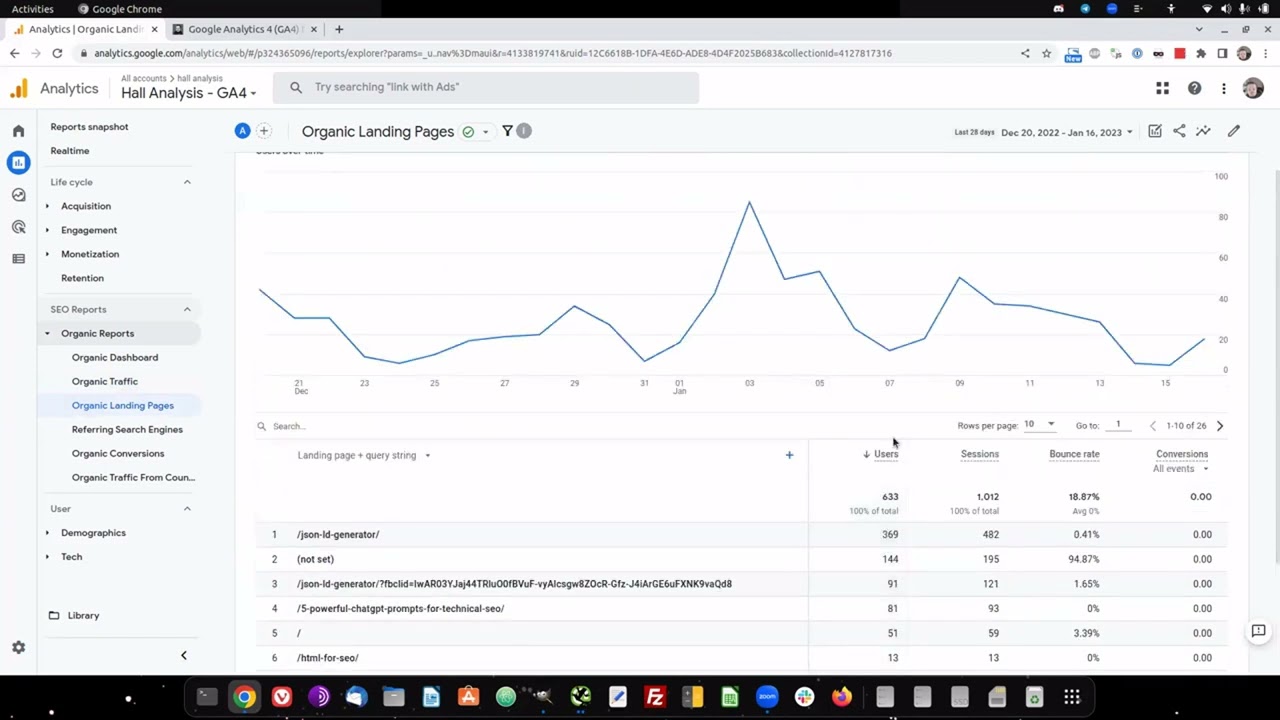Open the Advertising icon in left rail
Viewport: 1280px width, 720px height.
click(x=18, y=227)
